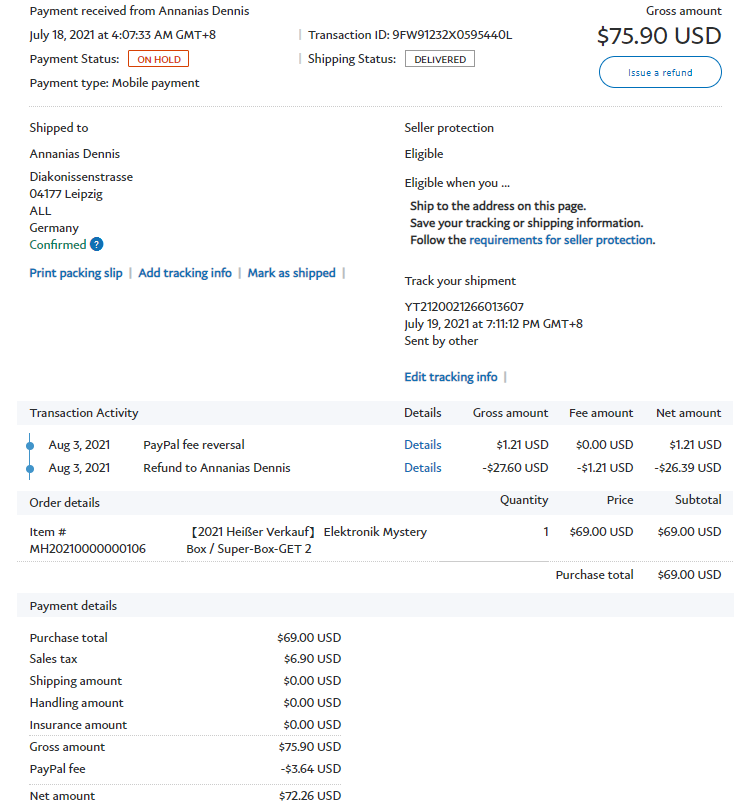Click the Print packing slip link

click(x=76, y=273)
